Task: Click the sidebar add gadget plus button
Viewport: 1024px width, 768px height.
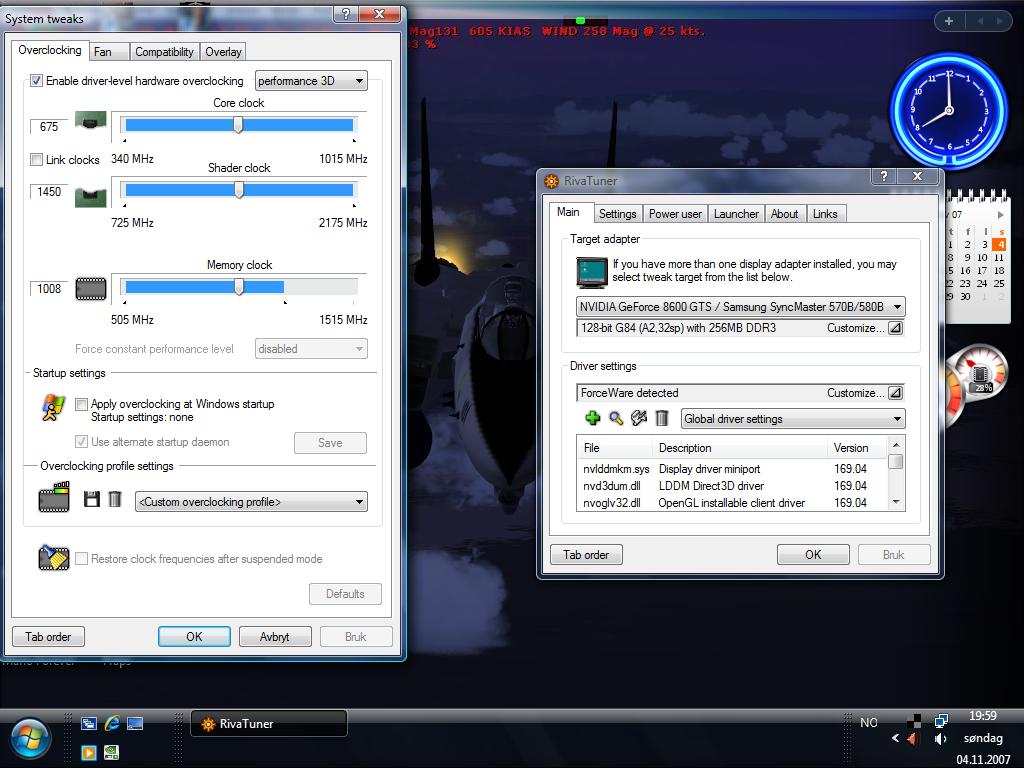Action: click(x=949, y=21)
